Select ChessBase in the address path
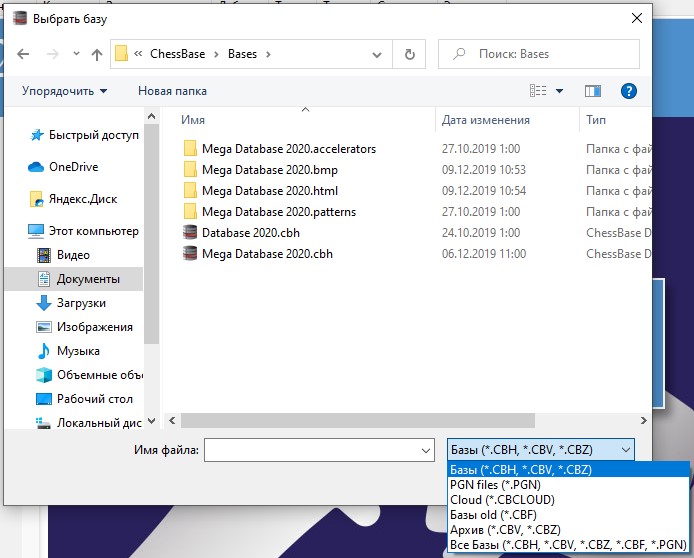This screenshot has width=694, height=558. tap(177, 54)
